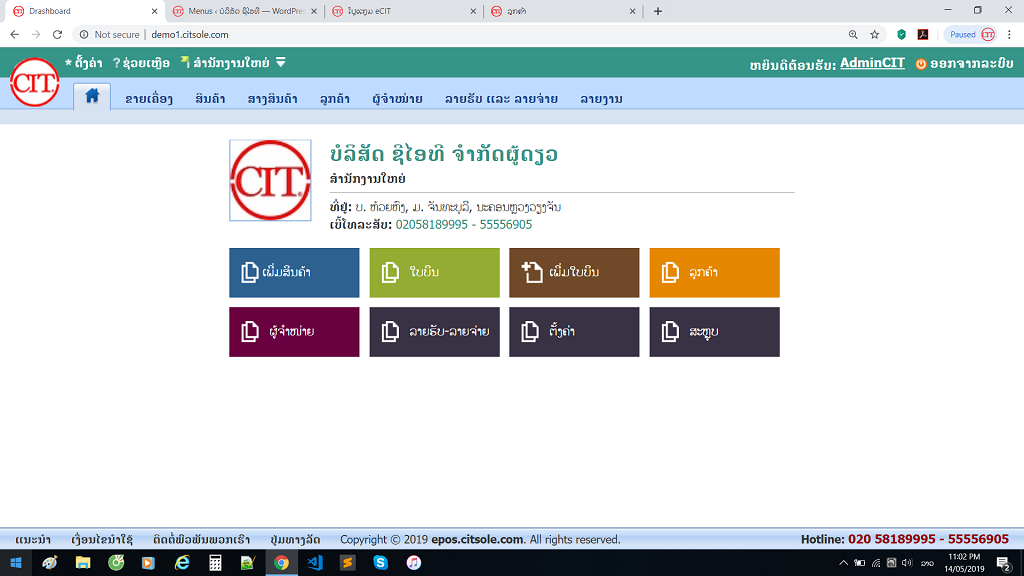Open the ສາງສິນຄ້າ menu
Screen dimensions: 1024x576
click(x=272, y=99)
